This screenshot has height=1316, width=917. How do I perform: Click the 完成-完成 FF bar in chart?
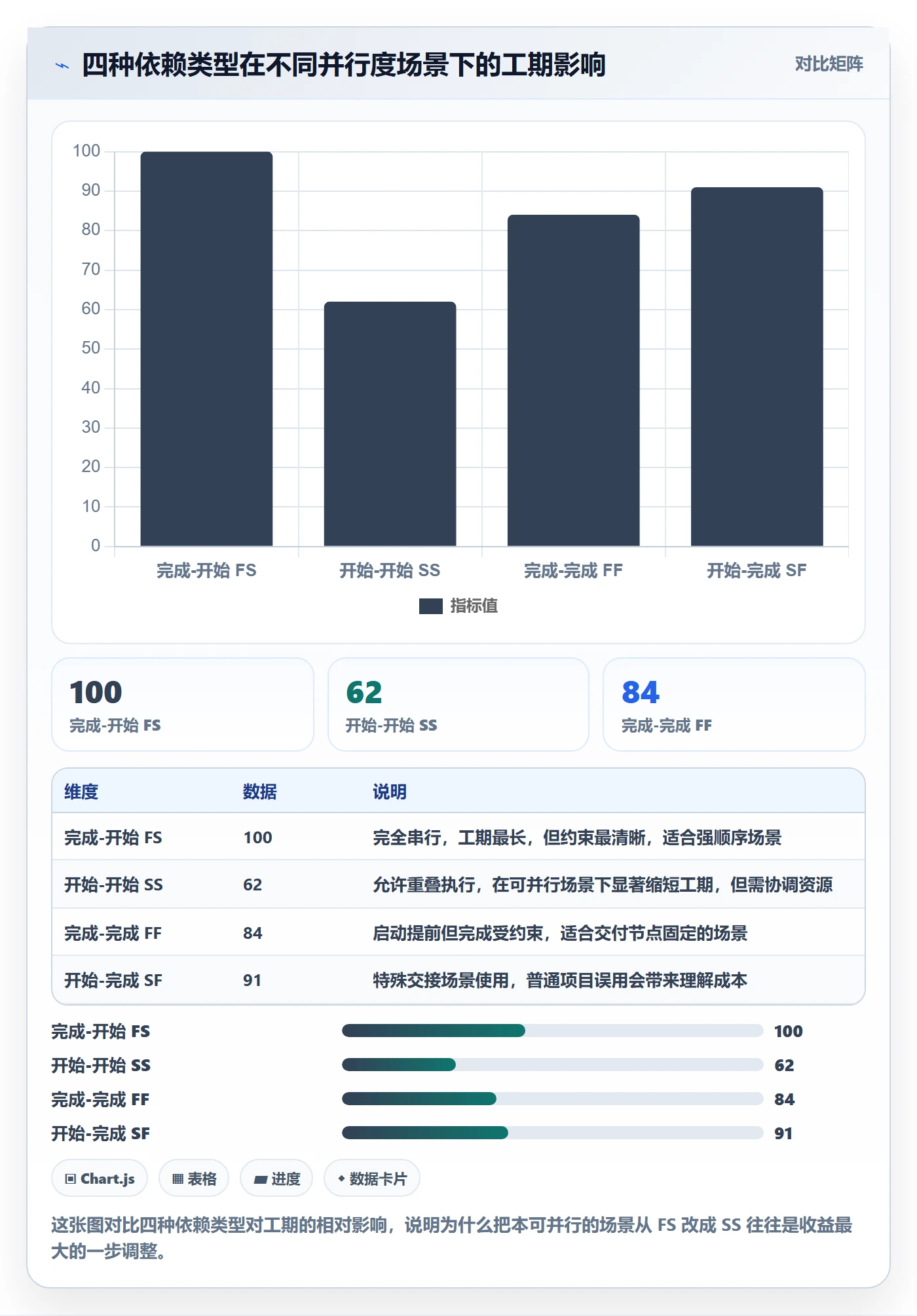pos(573,380)
